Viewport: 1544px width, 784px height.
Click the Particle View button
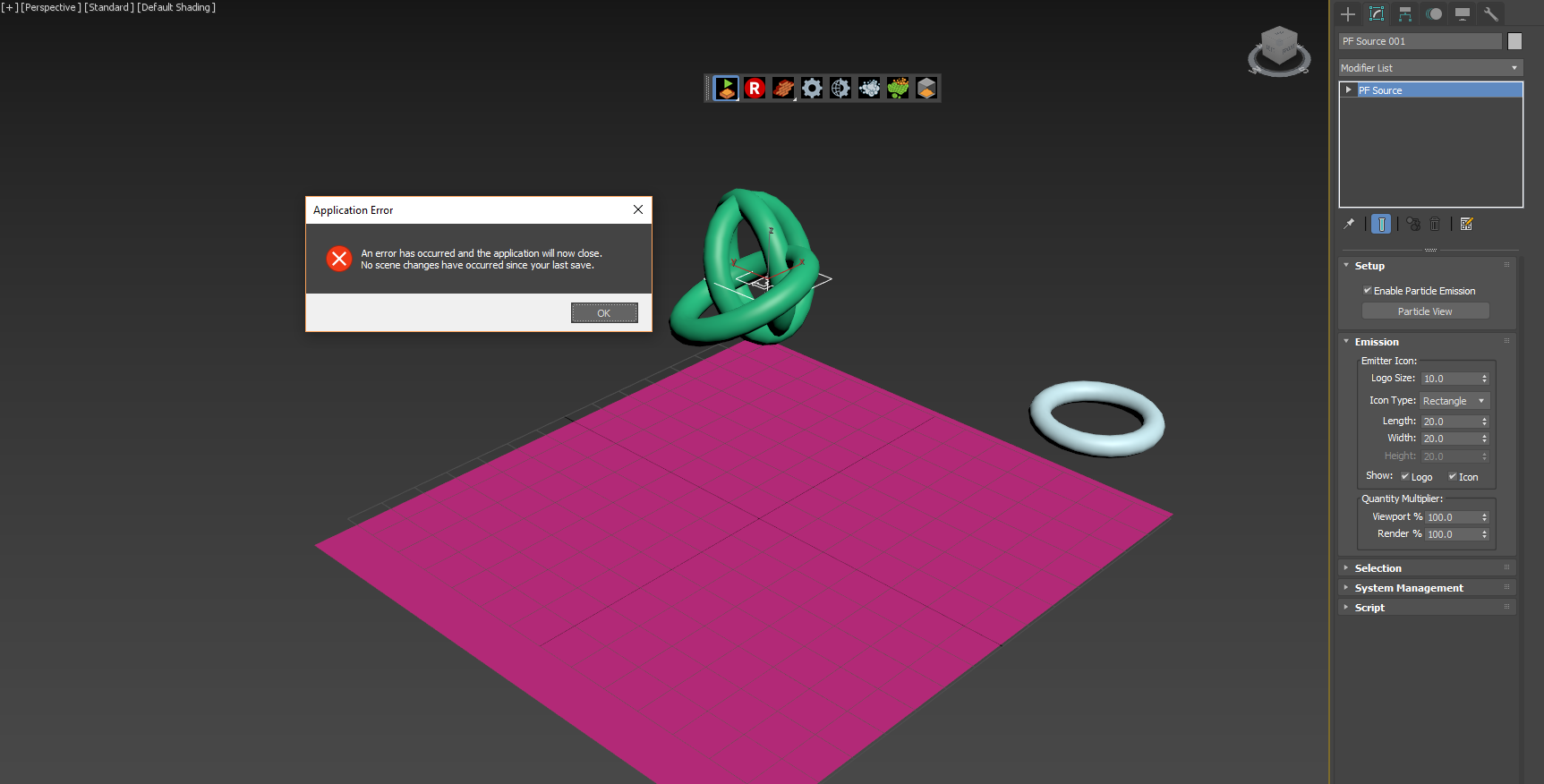[1425, 311]
